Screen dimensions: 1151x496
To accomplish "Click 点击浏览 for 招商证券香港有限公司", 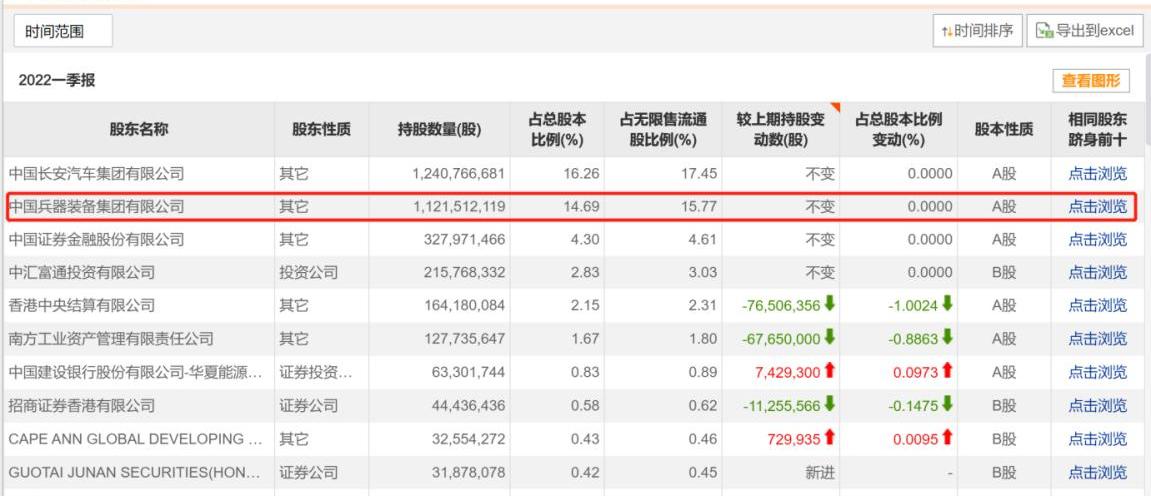I will click(1097, 405).
